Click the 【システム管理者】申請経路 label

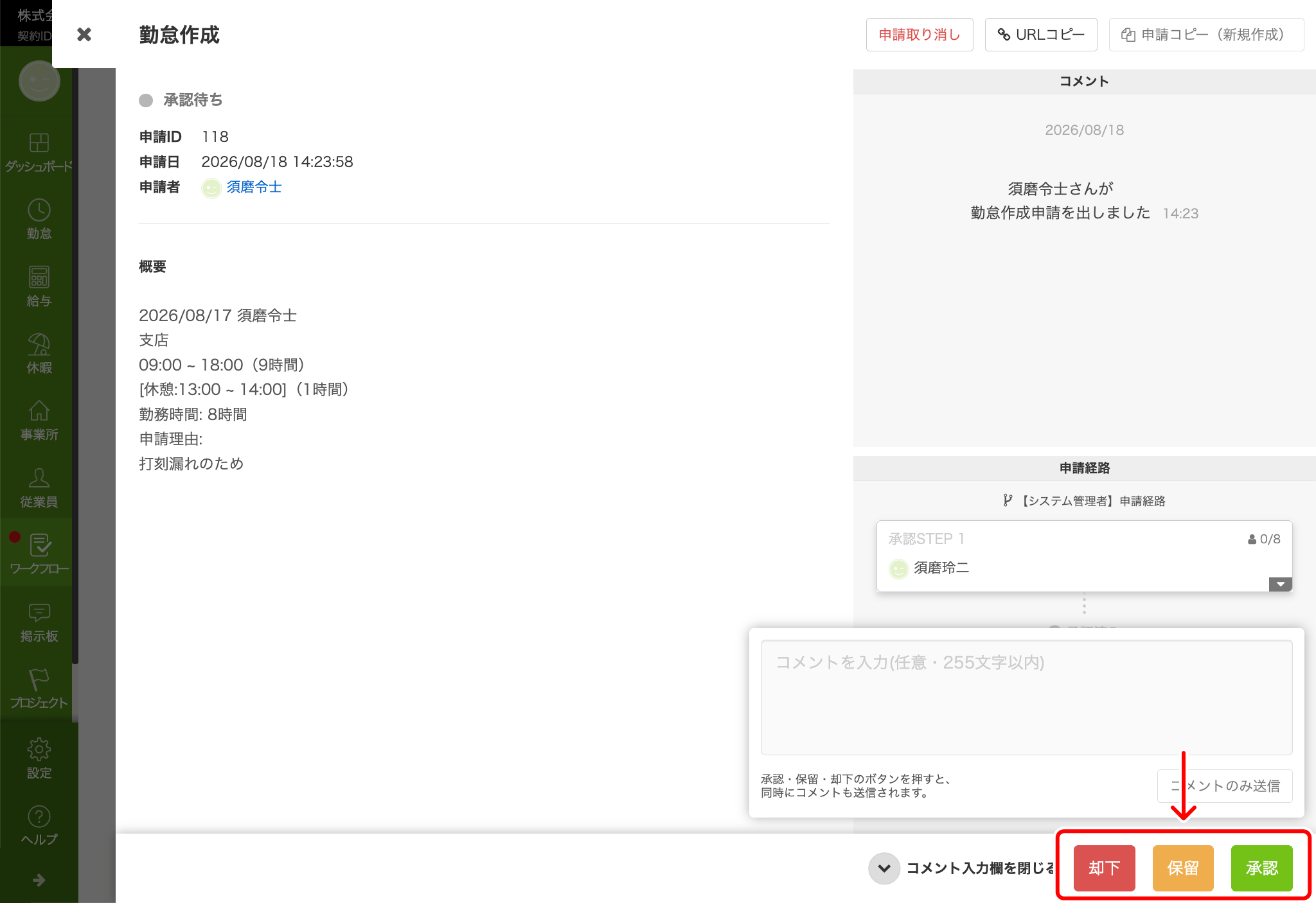1084,501
